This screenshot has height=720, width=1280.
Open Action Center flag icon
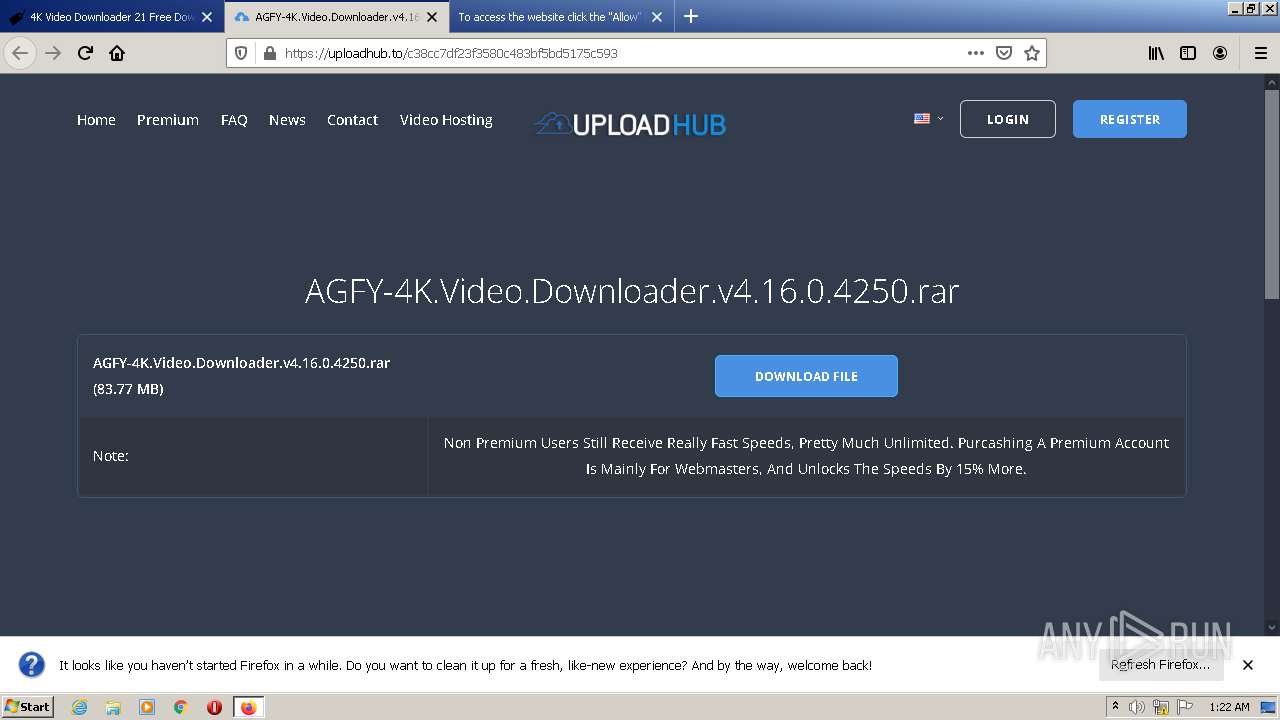pyautogui.click(x=1185, y=707)
